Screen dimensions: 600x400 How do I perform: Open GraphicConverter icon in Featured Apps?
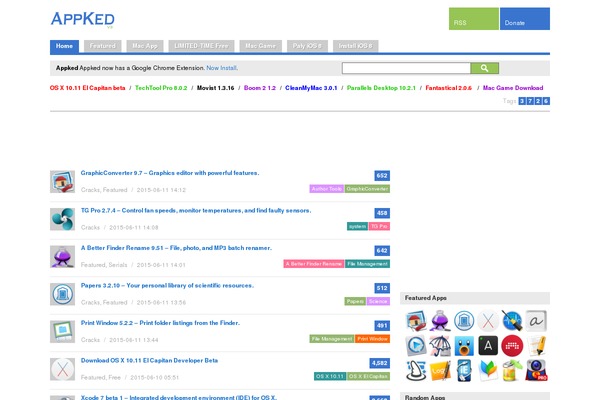click(x=416, y=321)
